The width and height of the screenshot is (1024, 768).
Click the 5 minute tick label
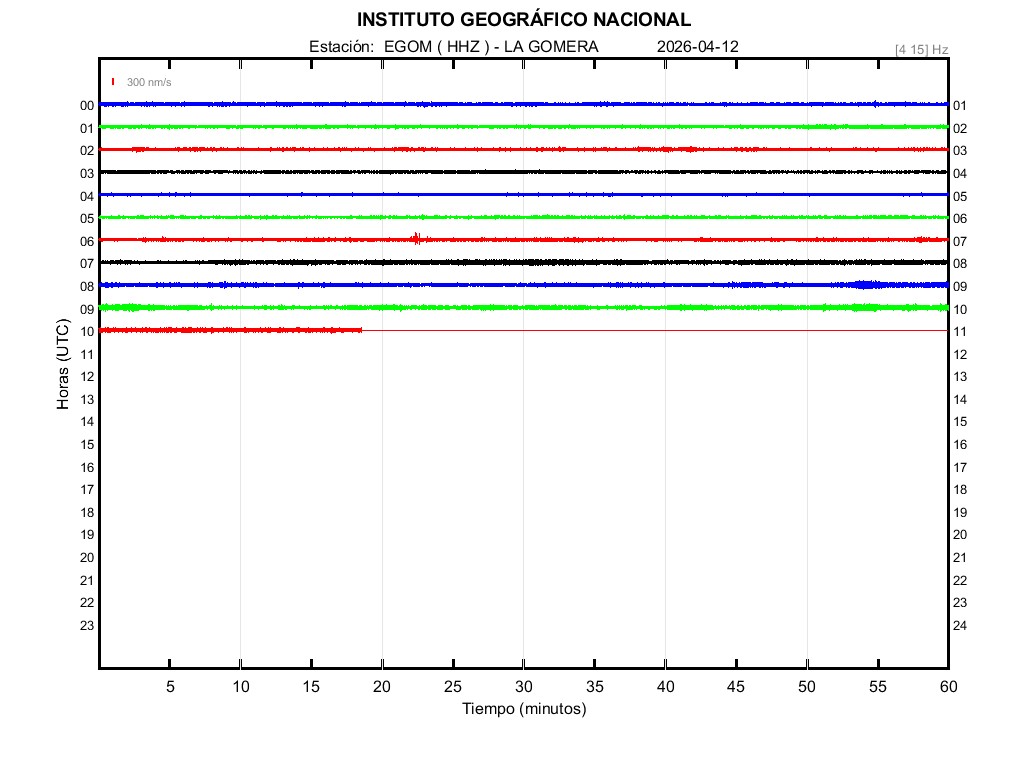coord(170,686)
